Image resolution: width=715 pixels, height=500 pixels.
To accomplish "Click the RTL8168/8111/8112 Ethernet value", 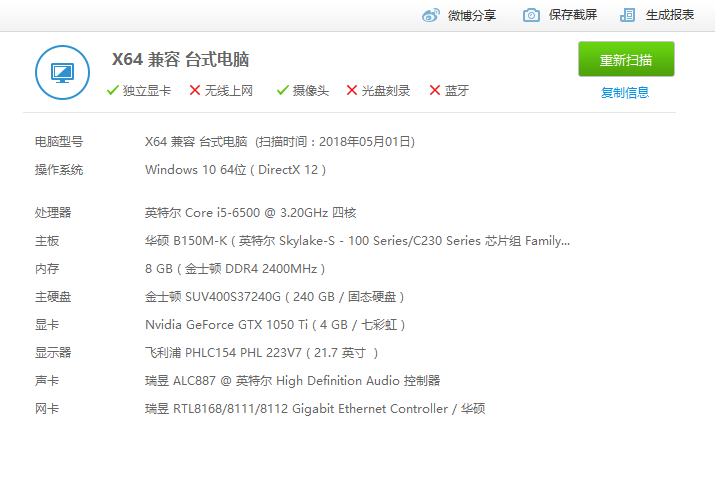I will (x=315, y=408).
